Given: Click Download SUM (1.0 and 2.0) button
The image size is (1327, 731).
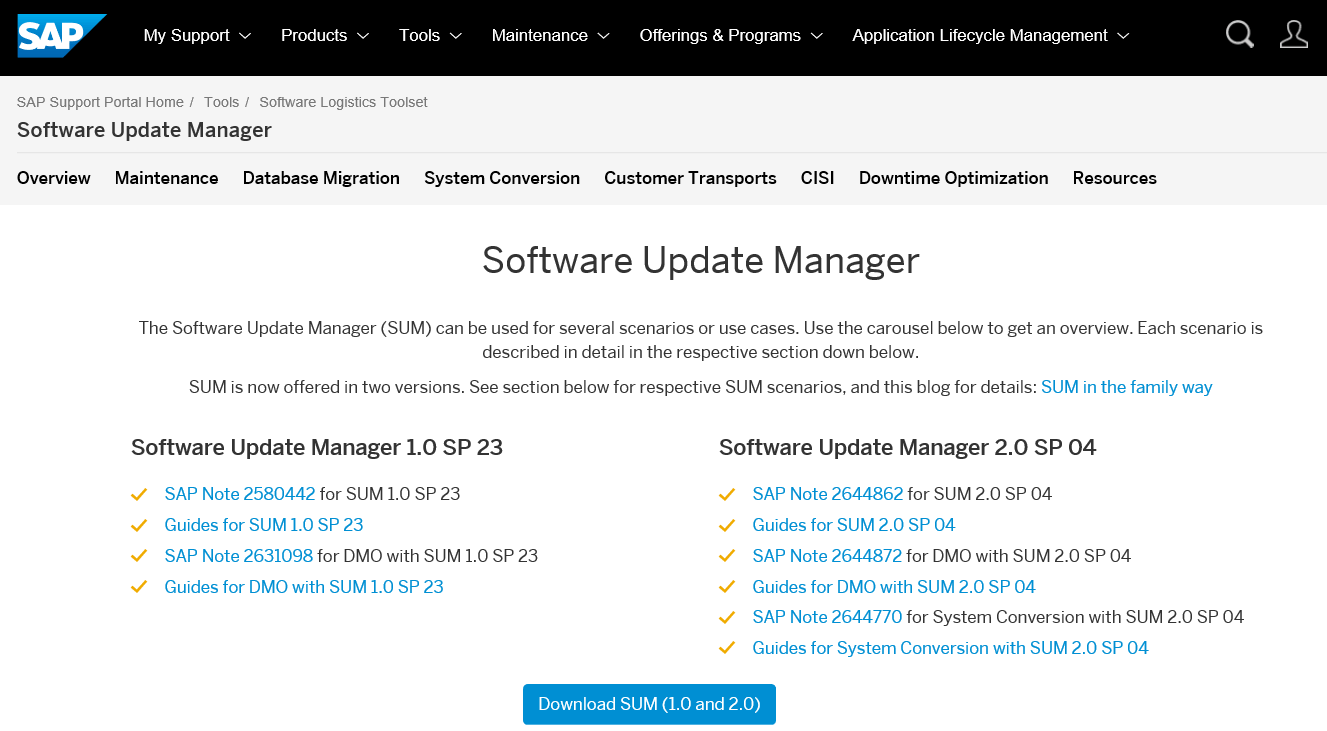Looking at the screenshot, I should coord(649,704).
